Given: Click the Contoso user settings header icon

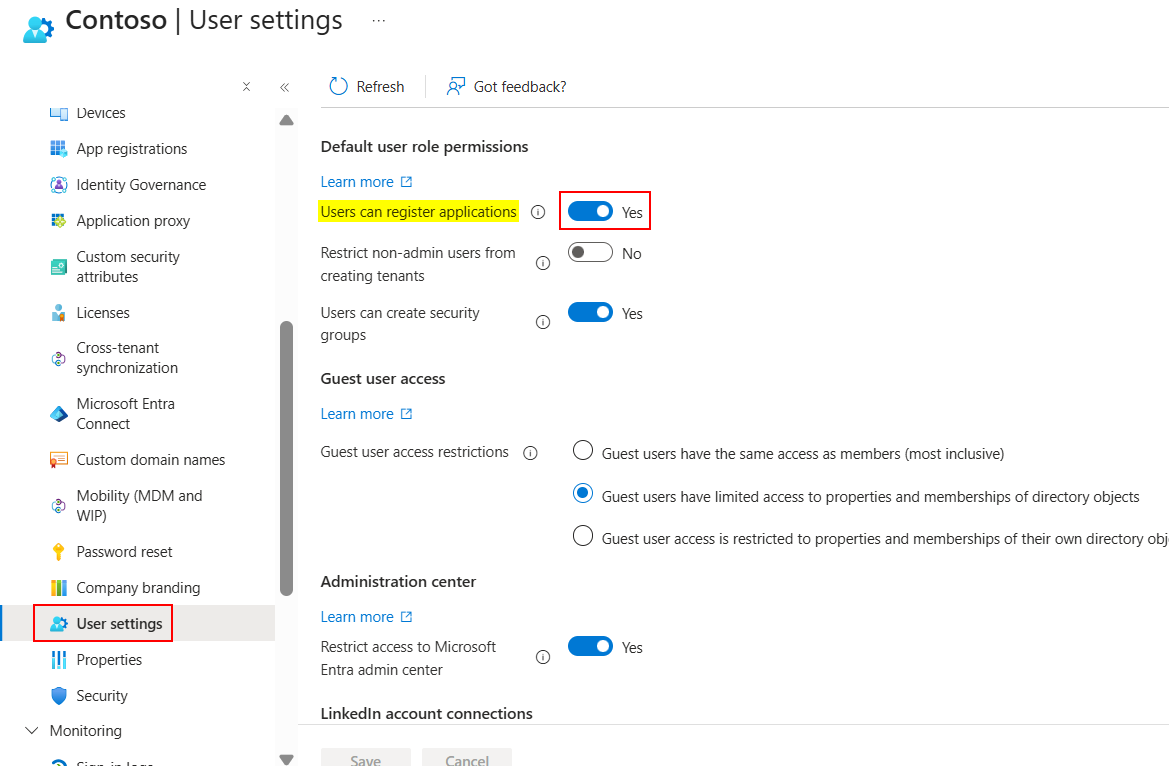Looking at the screenshot, I should click(38, 28).
